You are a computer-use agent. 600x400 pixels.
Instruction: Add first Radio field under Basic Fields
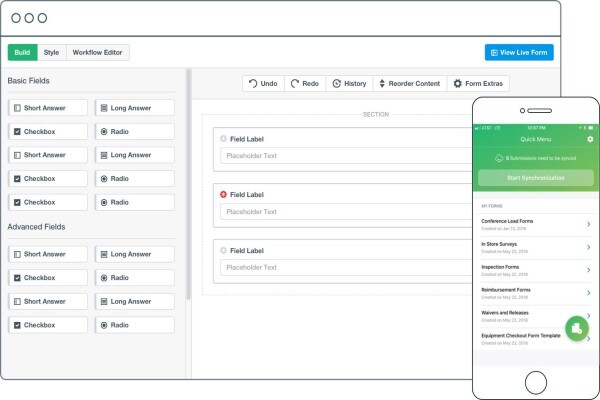pos(135,132)
